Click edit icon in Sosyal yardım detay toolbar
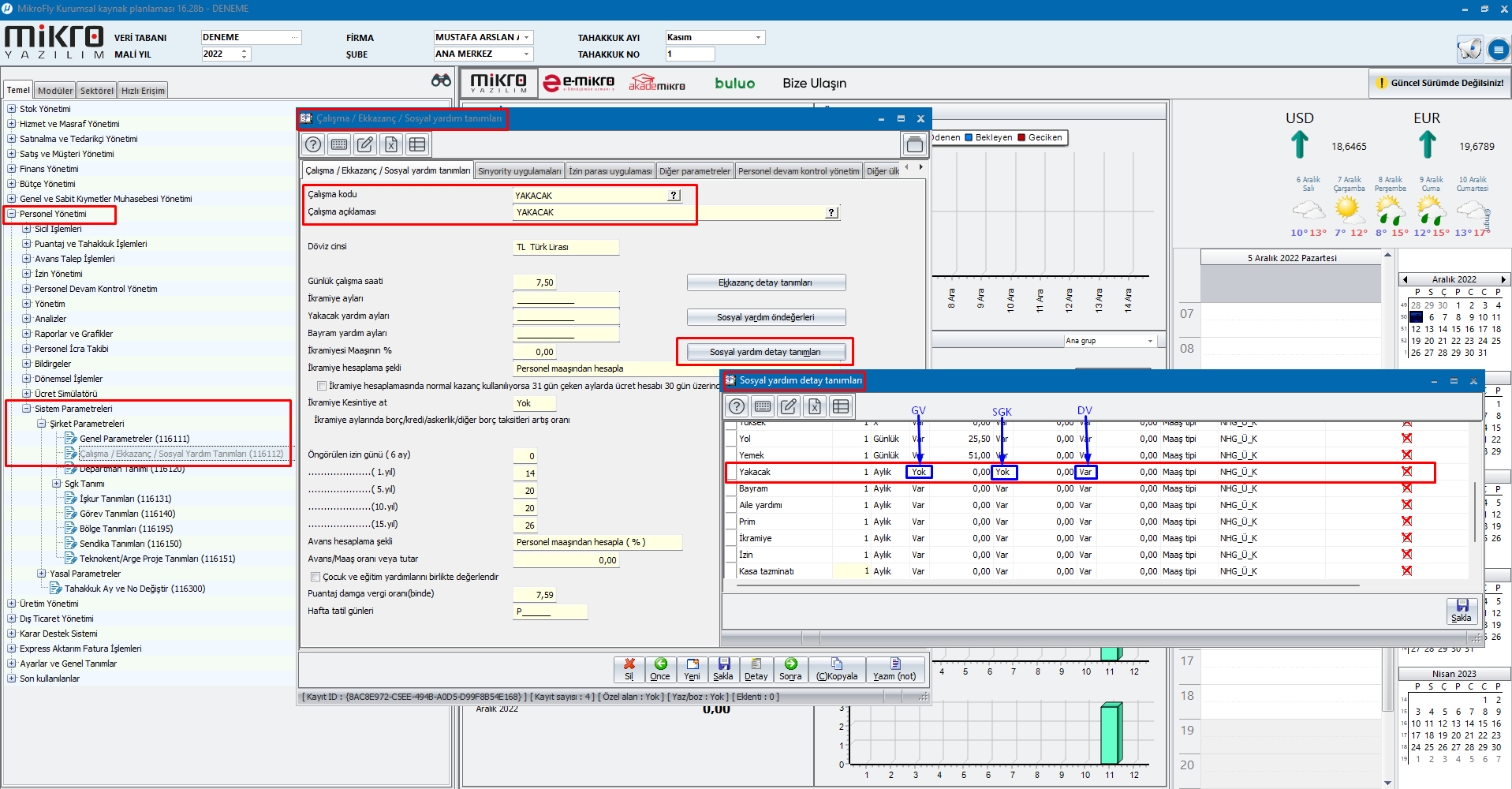The height and width of the screenshot is (789, 1512). 789,406
